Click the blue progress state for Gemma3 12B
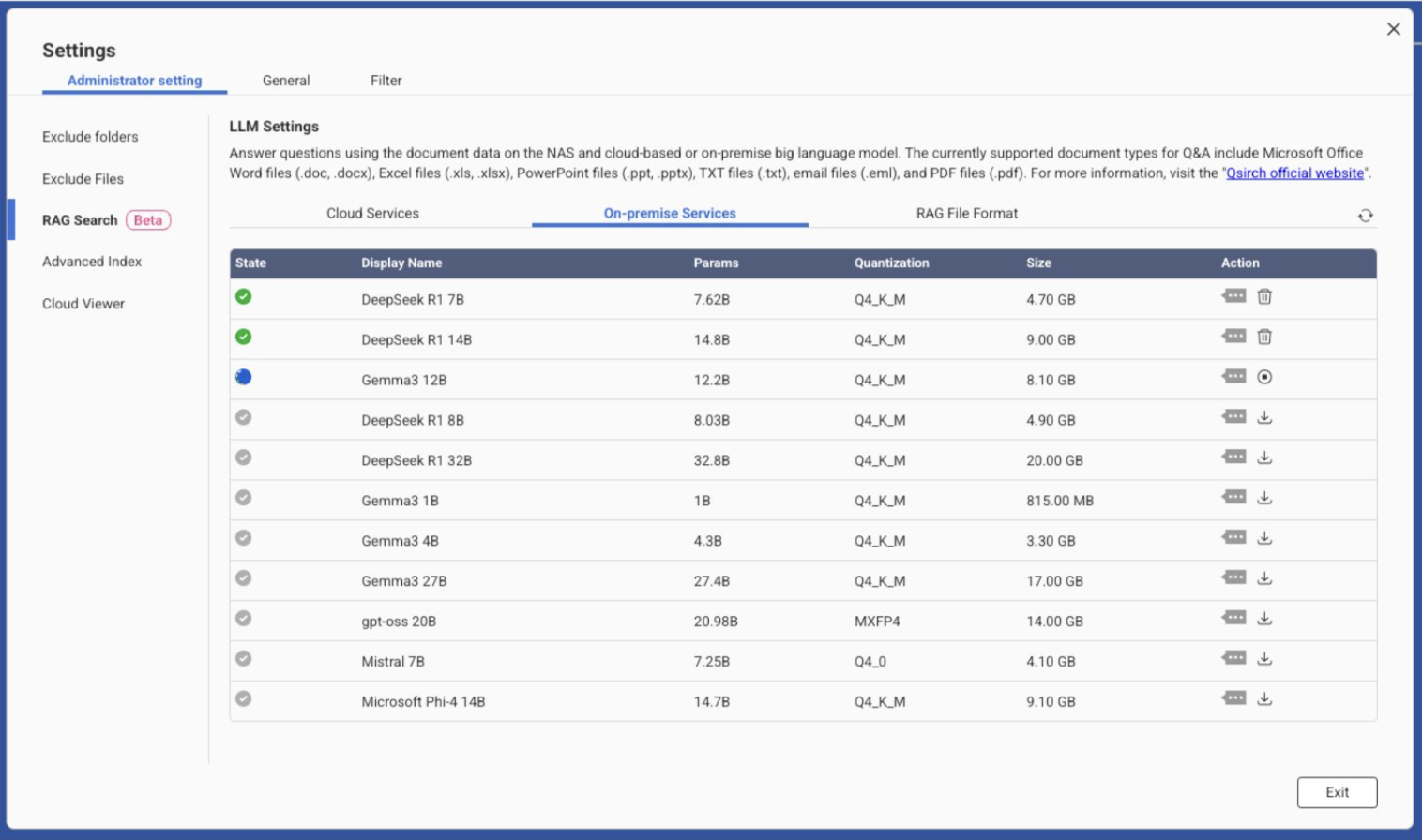1422x840 pixels. [x=243, y=378]
